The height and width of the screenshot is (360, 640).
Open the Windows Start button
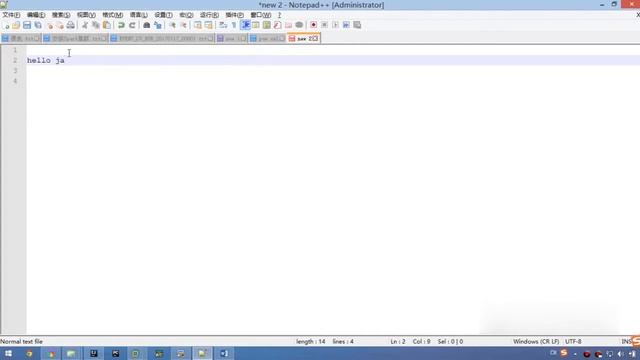click(8, 353)
